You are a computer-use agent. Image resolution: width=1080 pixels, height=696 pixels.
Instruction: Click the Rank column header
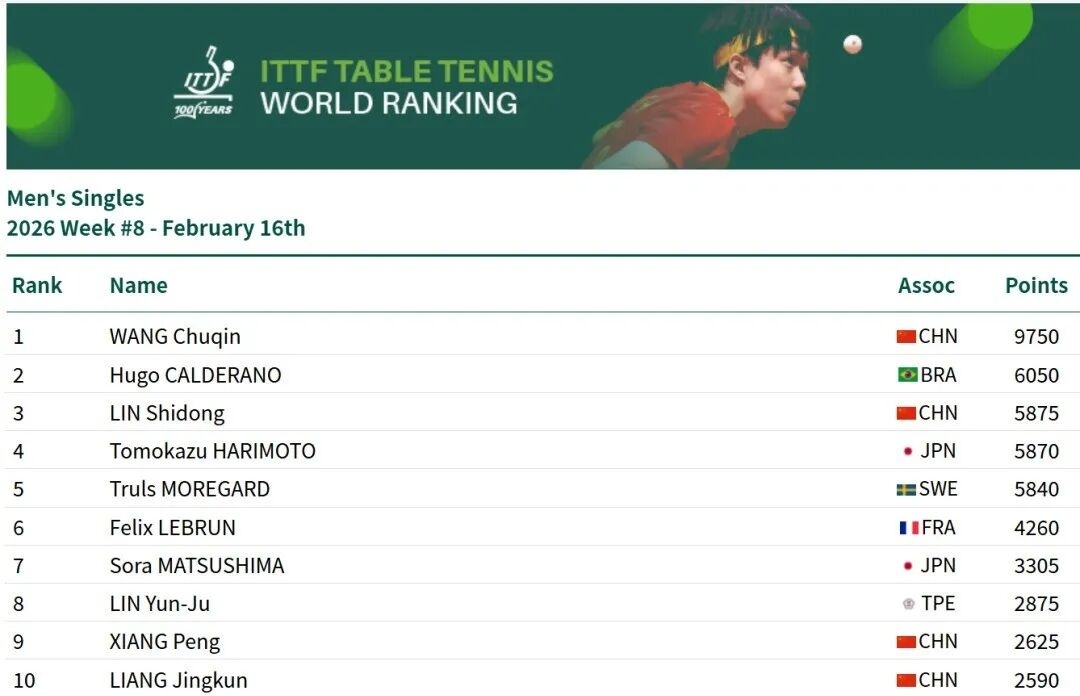coord(37,285)
